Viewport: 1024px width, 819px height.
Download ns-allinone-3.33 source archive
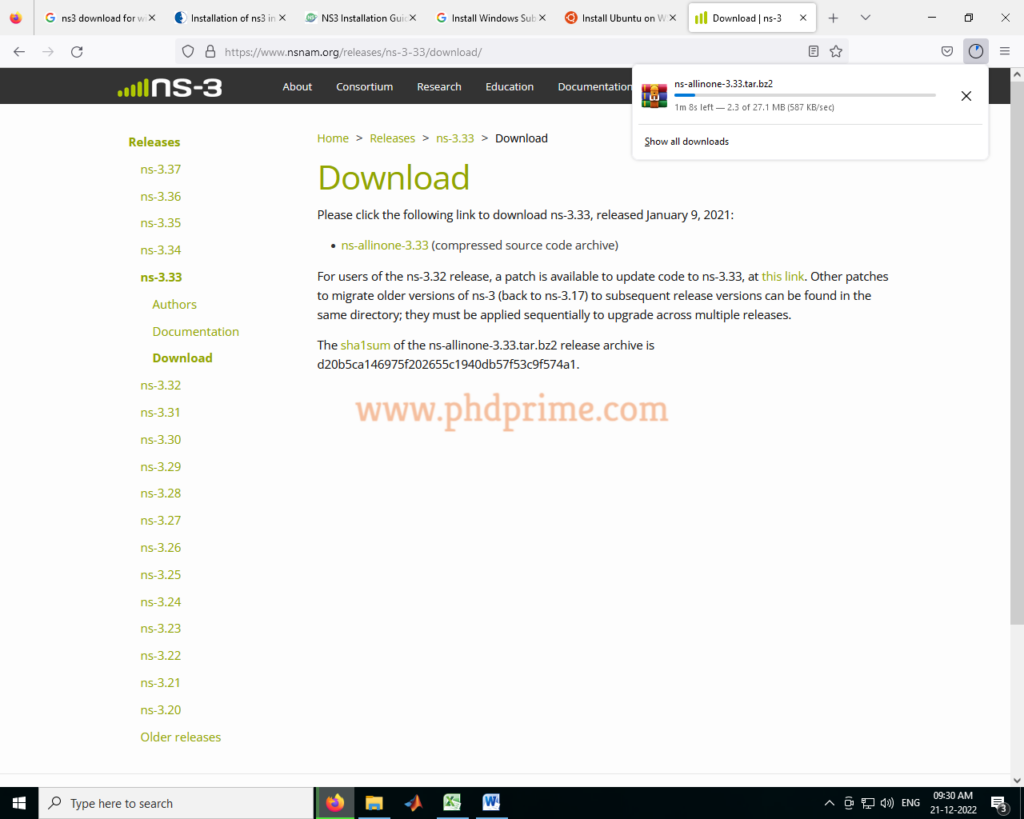384,244
